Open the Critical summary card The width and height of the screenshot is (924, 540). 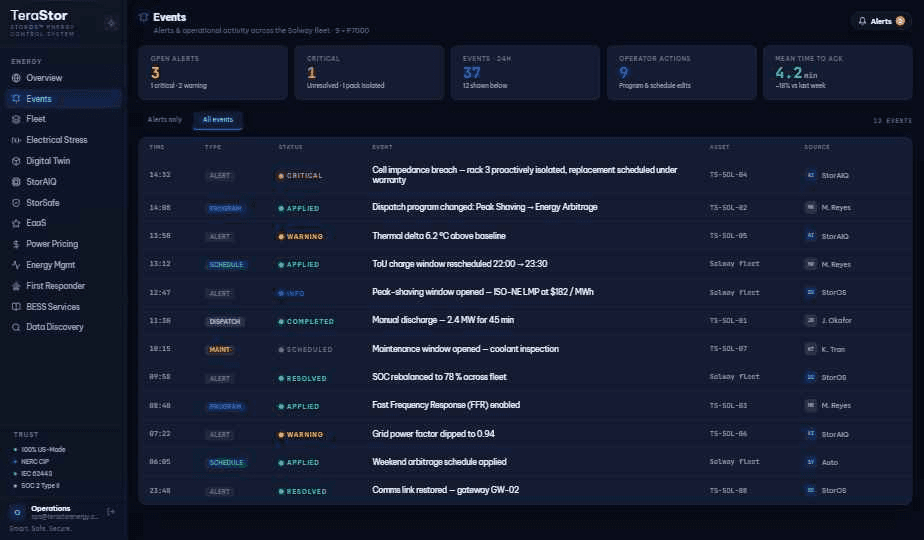369,73
